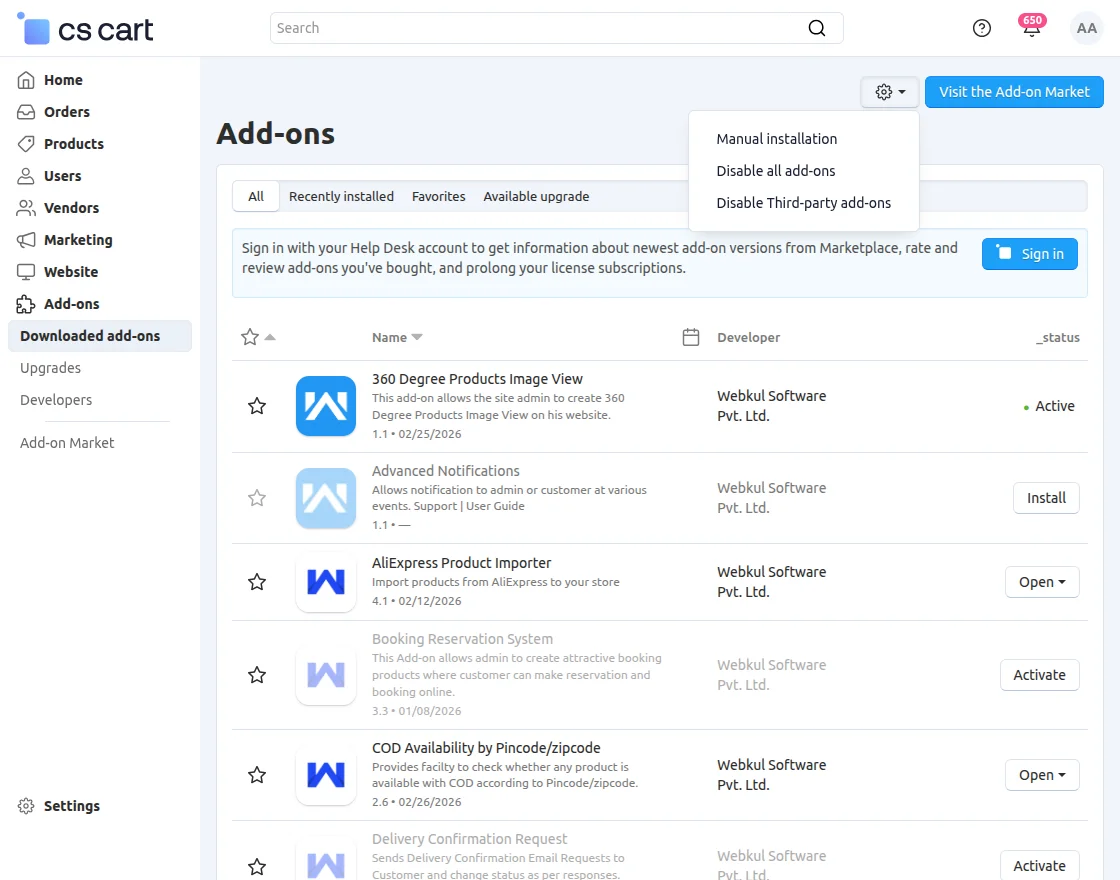Viewport: 1120px width, 880px height.
Task: Click the 360 Degree Products add-on logo
Action: pyautogui.click(x=326, y=406)
